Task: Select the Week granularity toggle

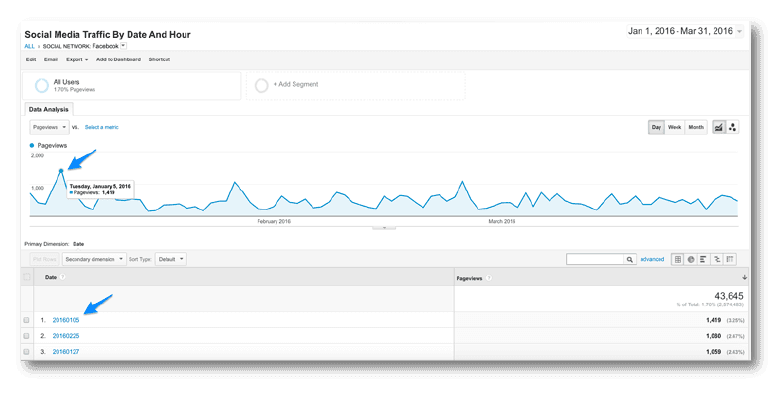Action: click(674, 127)
